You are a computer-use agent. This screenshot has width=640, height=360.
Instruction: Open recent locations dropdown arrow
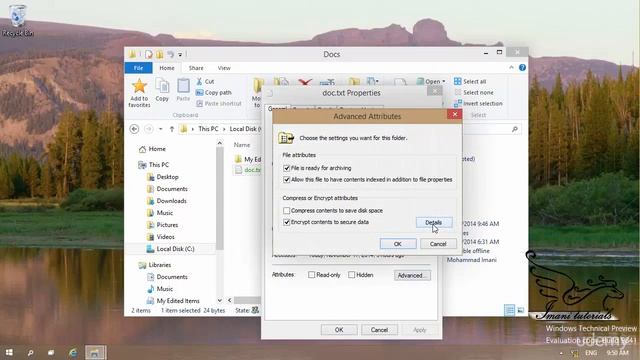click(161, 129)
